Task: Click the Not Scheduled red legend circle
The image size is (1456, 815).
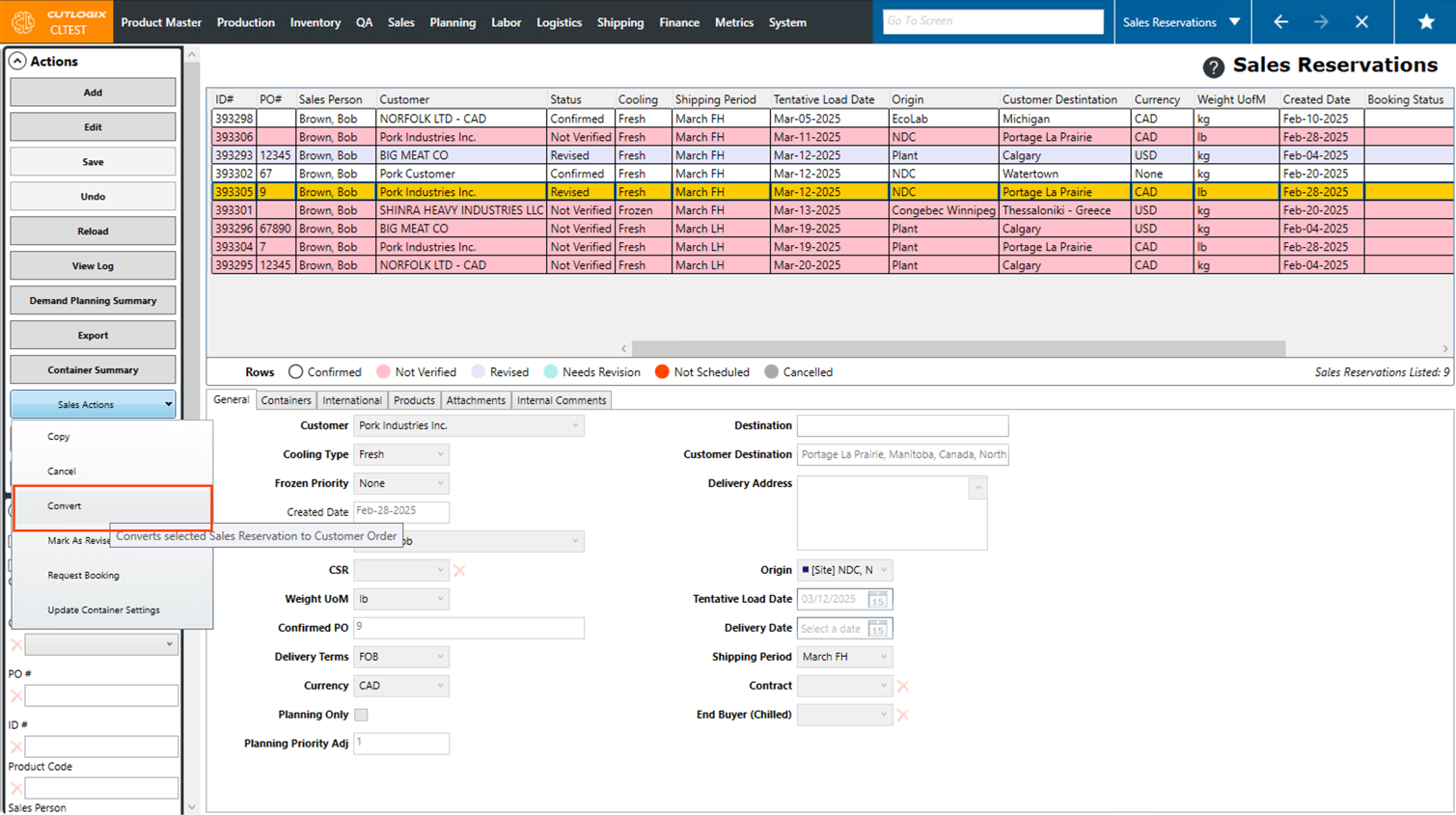Action: pyautogui.click(x=662, y=372)
